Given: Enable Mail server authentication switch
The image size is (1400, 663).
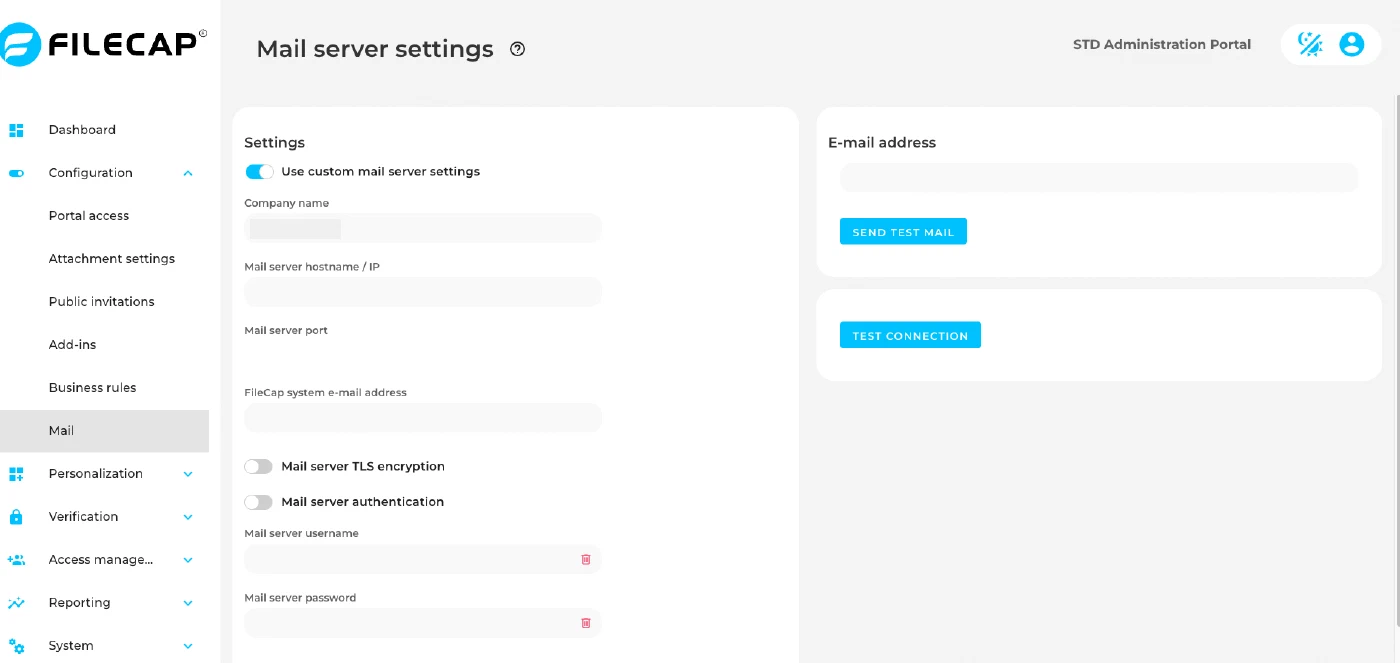Looking at the screenshot, I should coord(259,502).
